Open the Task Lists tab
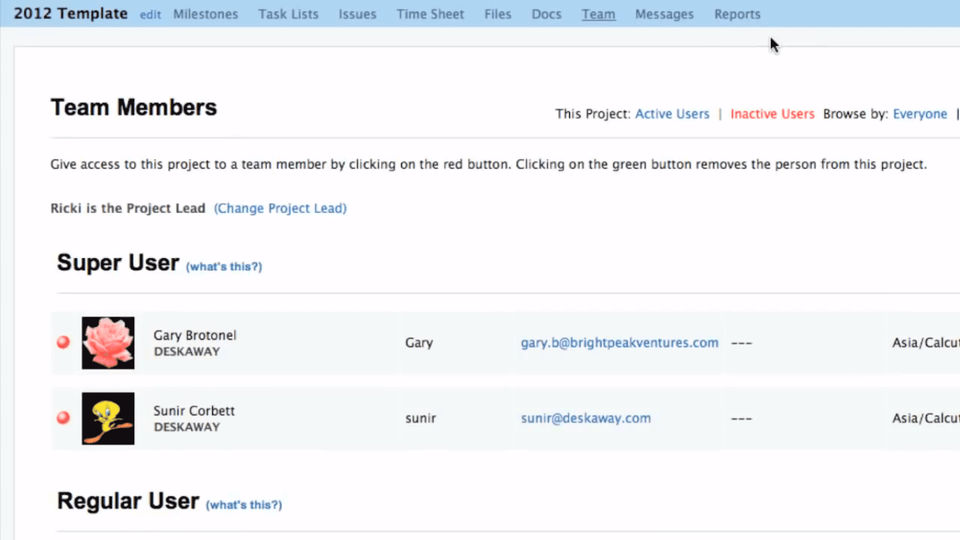Screen dimensions: 960x540 pyautogui.click(x=288, y=14)
